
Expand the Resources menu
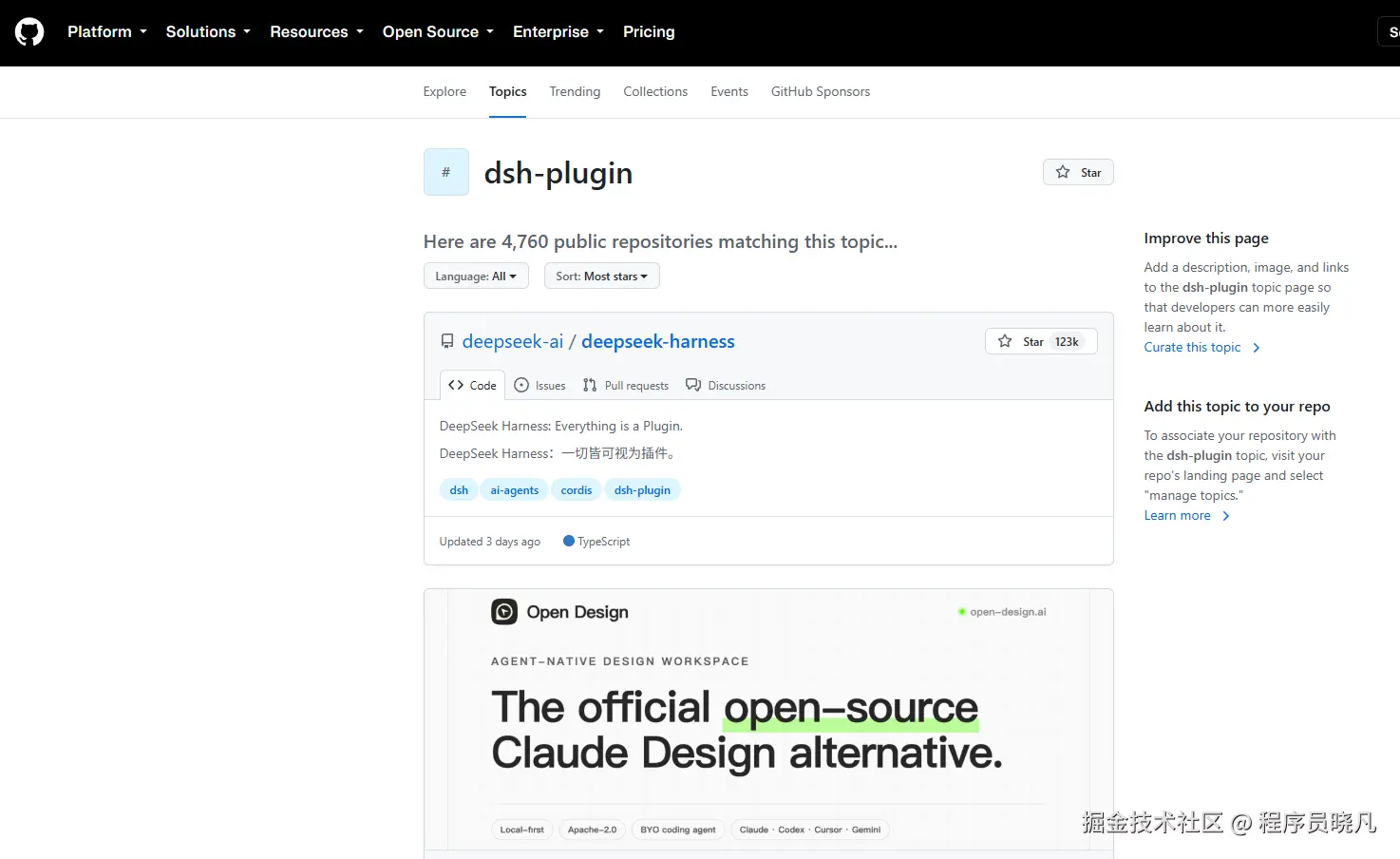tap(316, 32)
